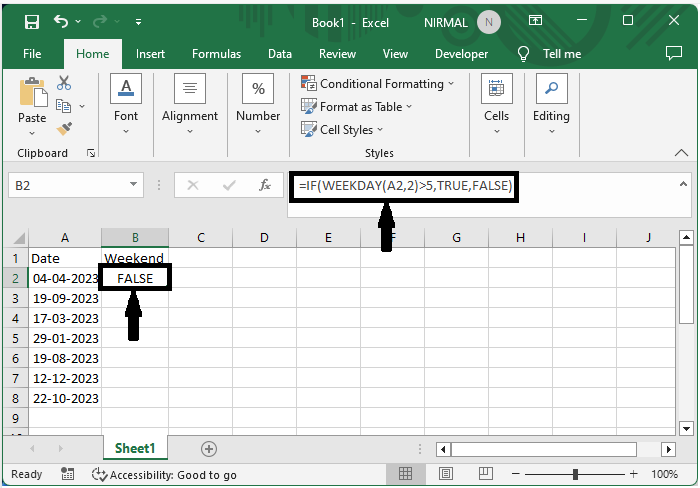This screenshot has height=488, width=700.
Task: Undo the last action
Action: [x=61, y=21]
